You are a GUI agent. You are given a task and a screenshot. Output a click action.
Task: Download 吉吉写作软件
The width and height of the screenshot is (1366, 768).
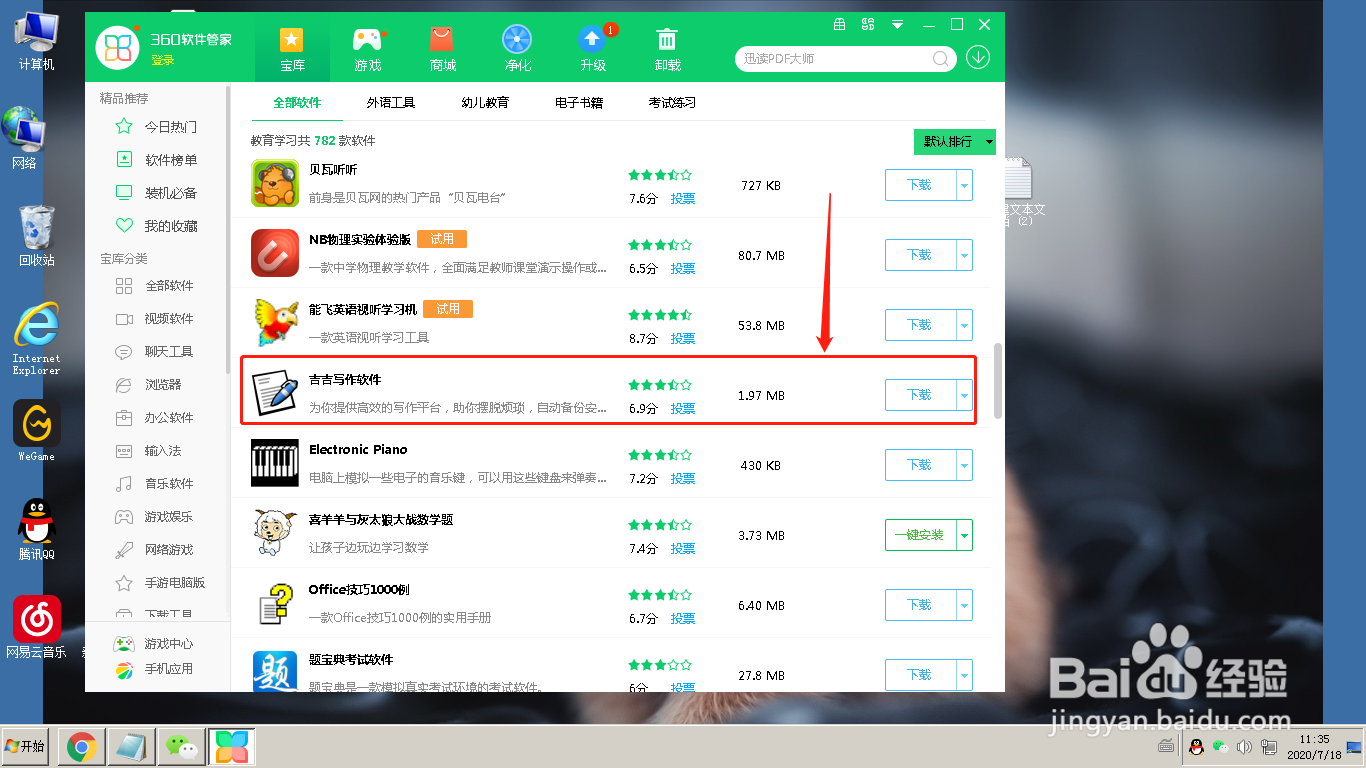(920, 395)
